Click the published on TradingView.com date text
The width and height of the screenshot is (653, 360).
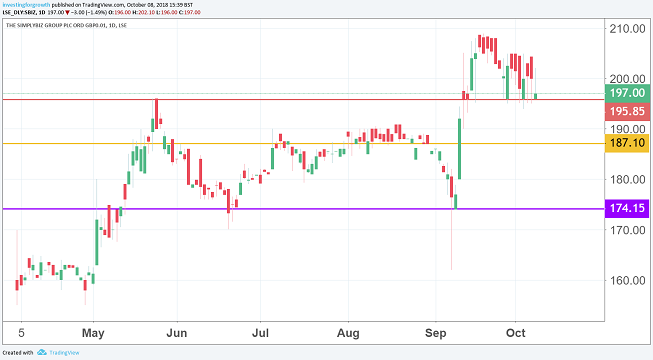122,5
